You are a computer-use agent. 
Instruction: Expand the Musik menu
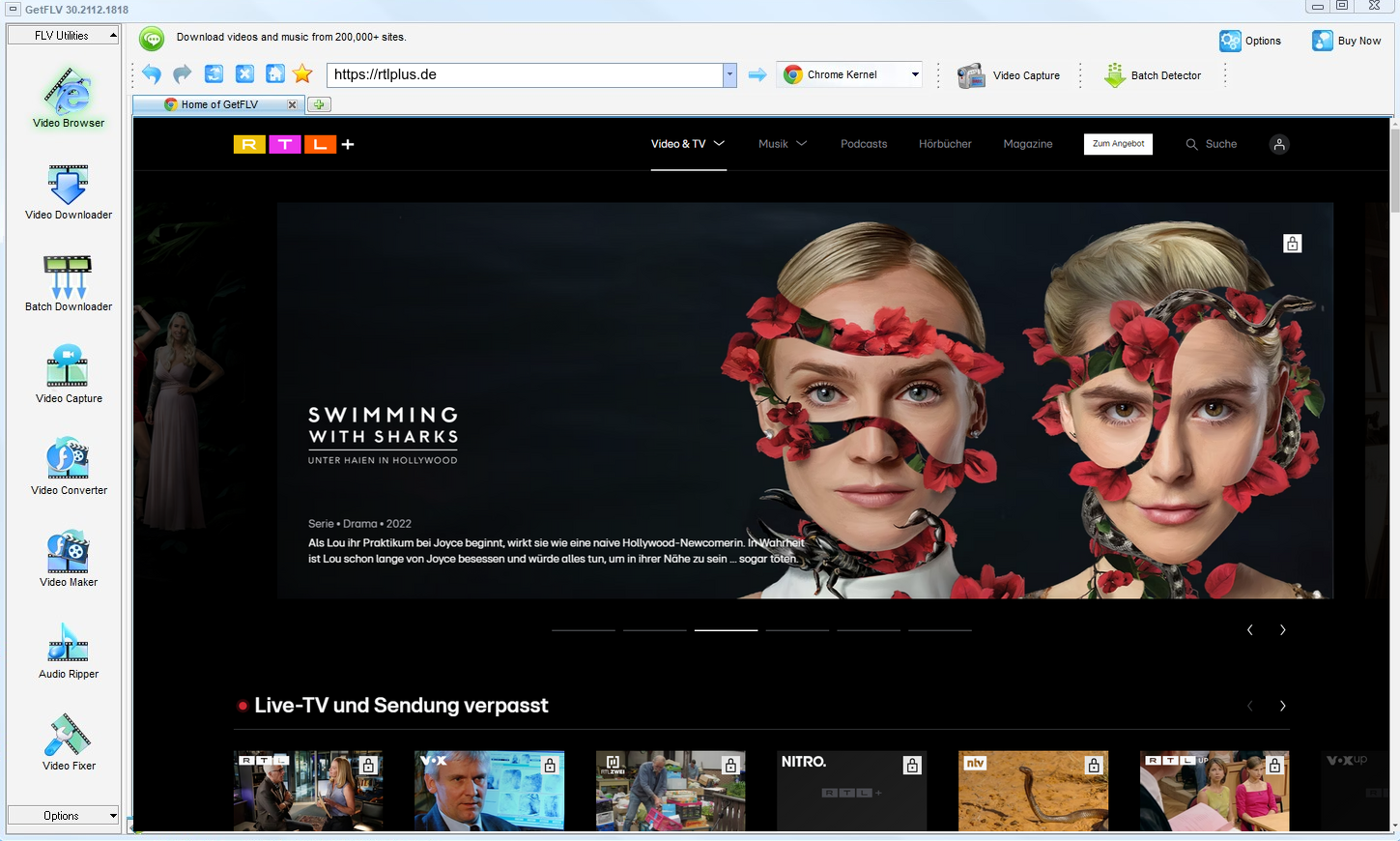coord(783,144)
